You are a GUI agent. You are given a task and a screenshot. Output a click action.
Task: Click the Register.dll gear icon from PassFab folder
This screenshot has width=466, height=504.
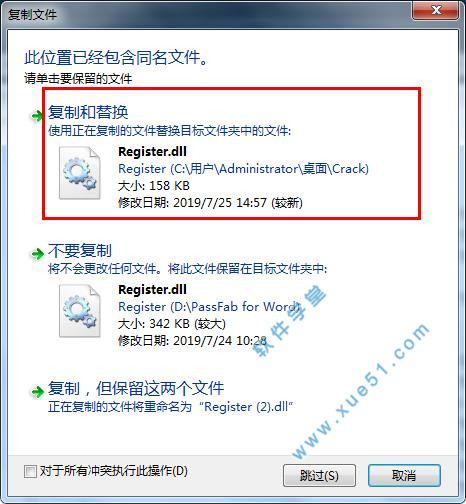[x=80, y=311]
